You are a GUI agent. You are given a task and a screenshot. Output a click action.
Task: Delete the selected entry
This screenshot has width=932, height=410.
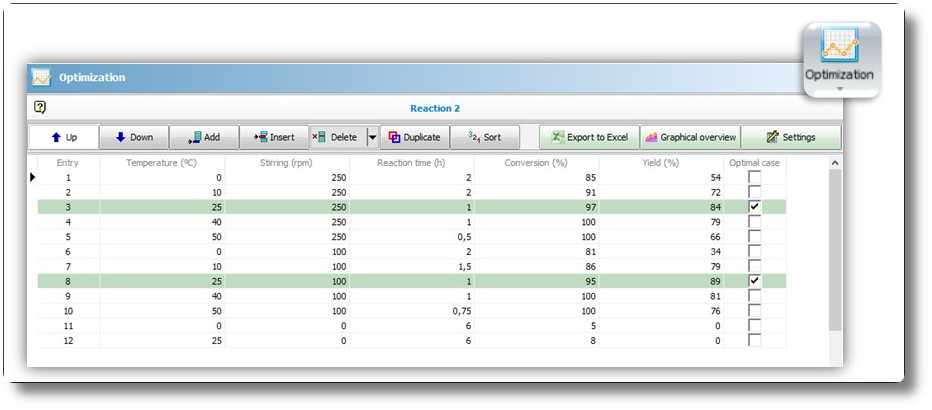(338, 137)
